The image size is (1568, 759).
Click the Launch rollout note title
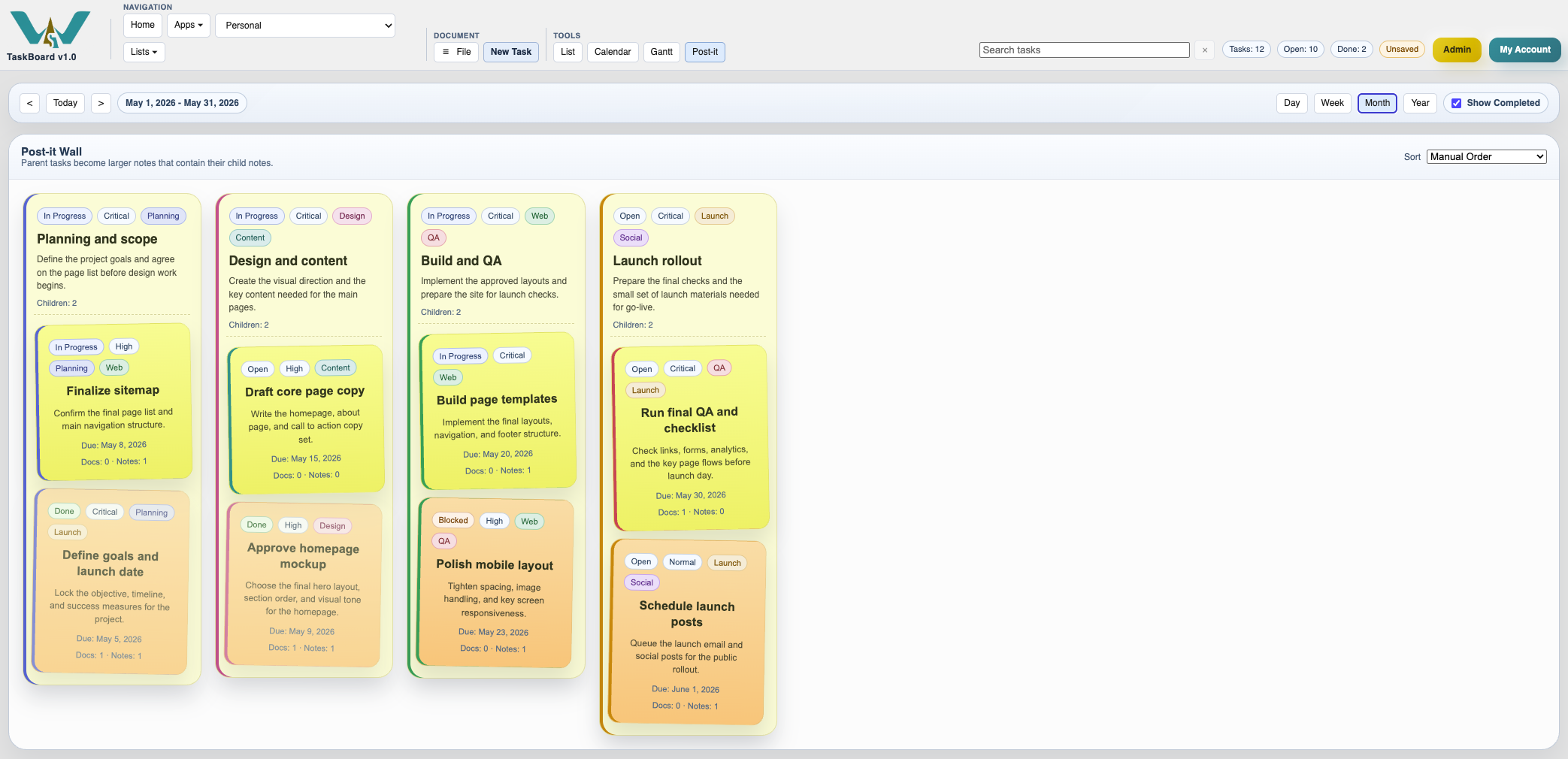pyautogui.click(x=657, y=261)
